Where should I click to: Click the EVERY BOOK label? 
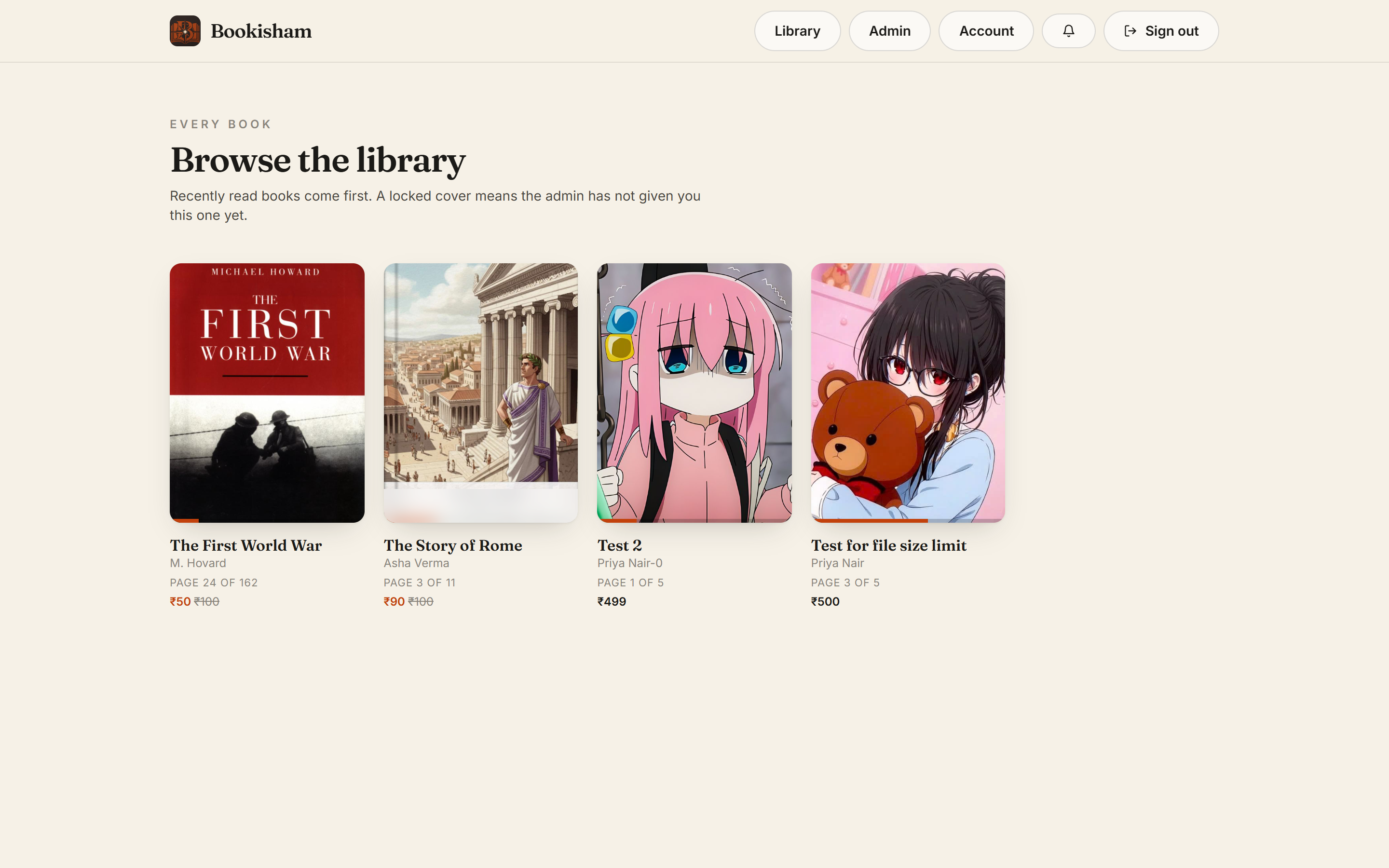tap(220, 124)
